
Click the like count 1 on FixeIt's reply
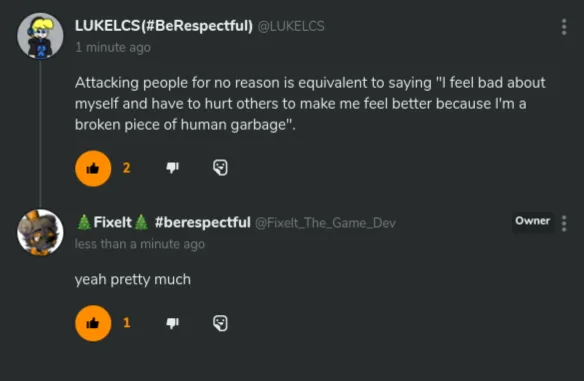coord(127,323)
